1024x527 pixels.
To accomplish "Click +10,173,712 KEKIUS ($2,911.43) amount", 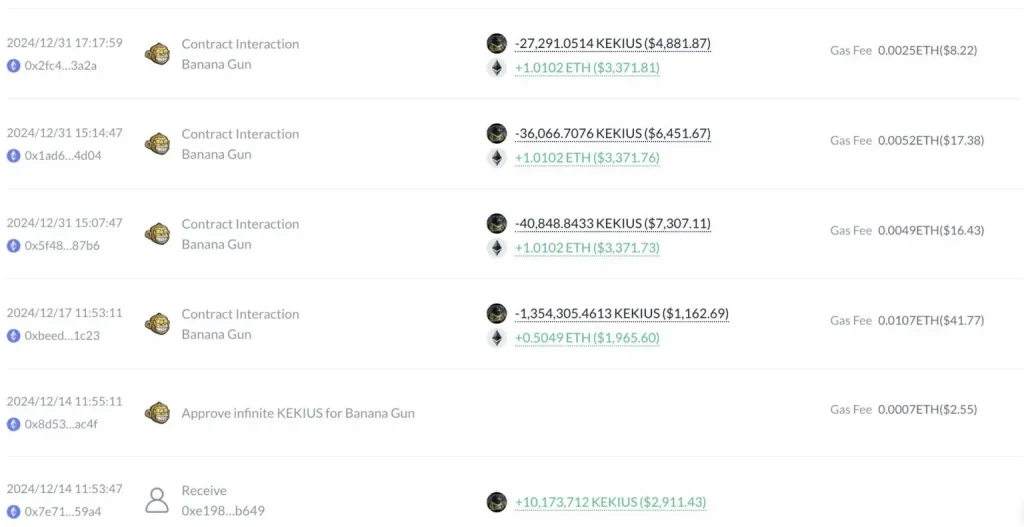I will click(x=611, y=502).
